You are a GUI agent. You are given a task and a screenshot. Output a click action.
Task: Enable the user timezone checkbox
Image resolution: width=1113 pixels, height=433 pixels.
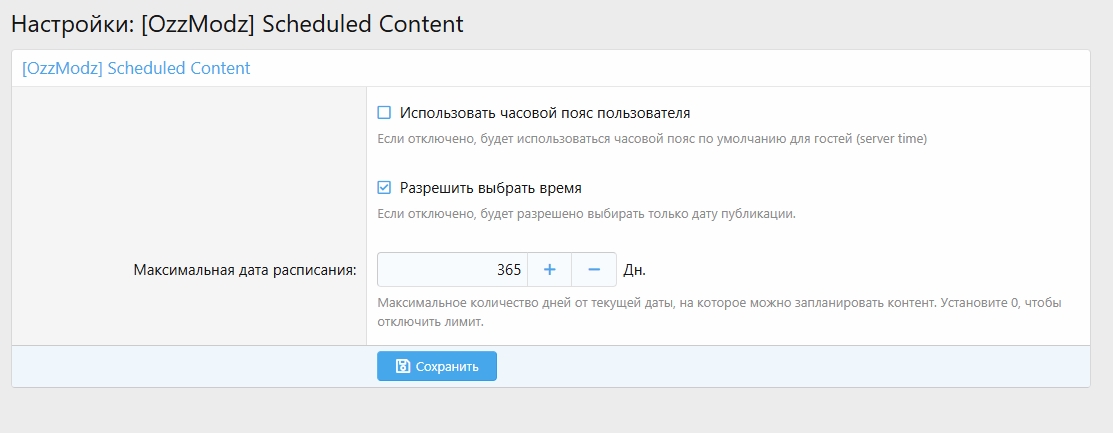pos(384,113)
